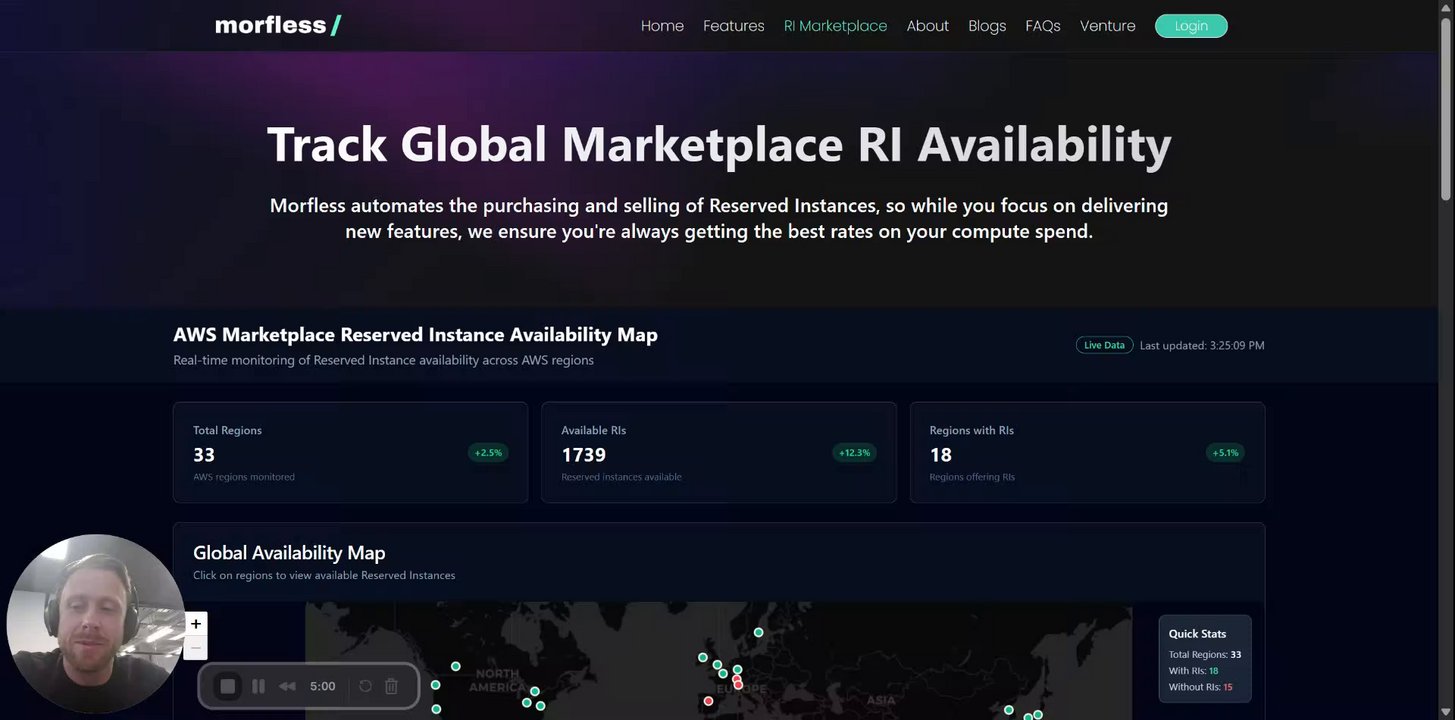Click 'Total Regions: 33' in Quick Stats
Image resolution: width=1455 pixels, height=720 pixels.
tap(1205, 655)
